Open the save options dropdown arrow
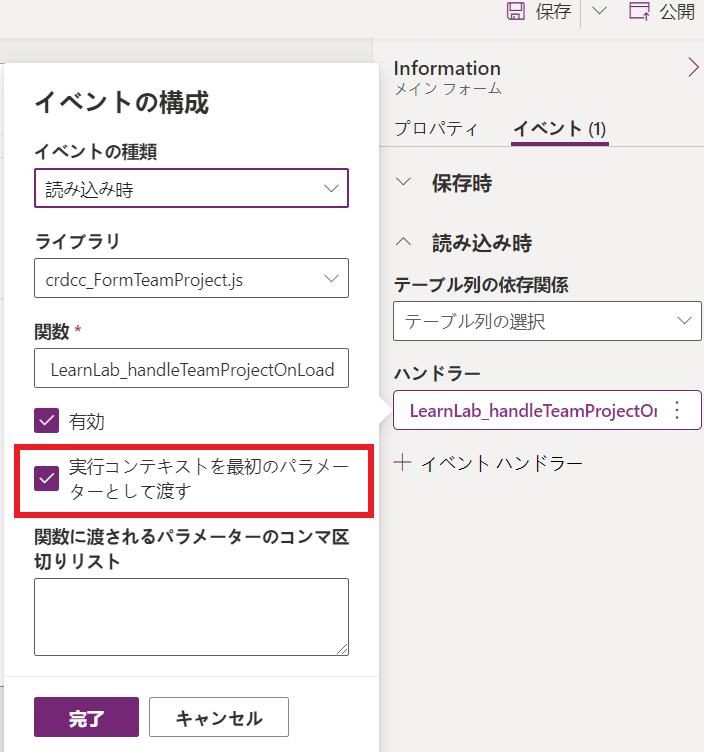The height and width of the screenshot is (752, 704). pos(599,12)
